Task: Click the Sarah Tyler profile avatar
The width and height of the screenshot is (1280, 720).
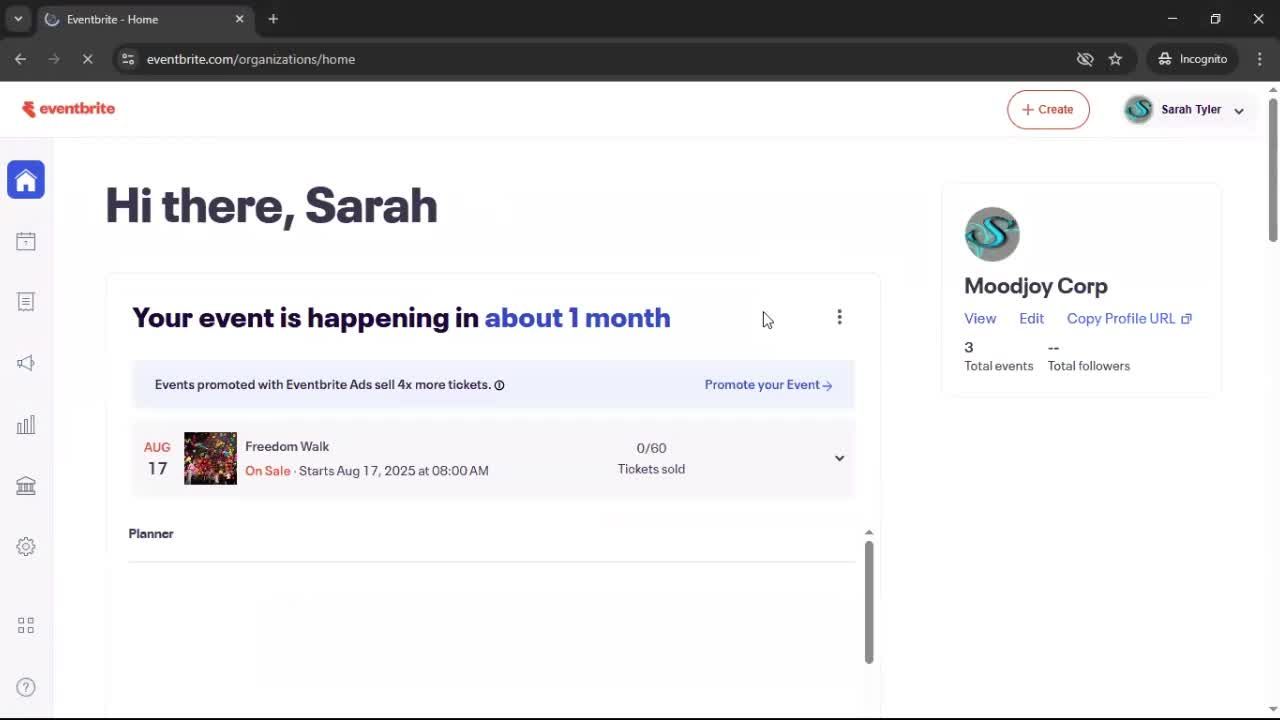Action: [1138, 110]
